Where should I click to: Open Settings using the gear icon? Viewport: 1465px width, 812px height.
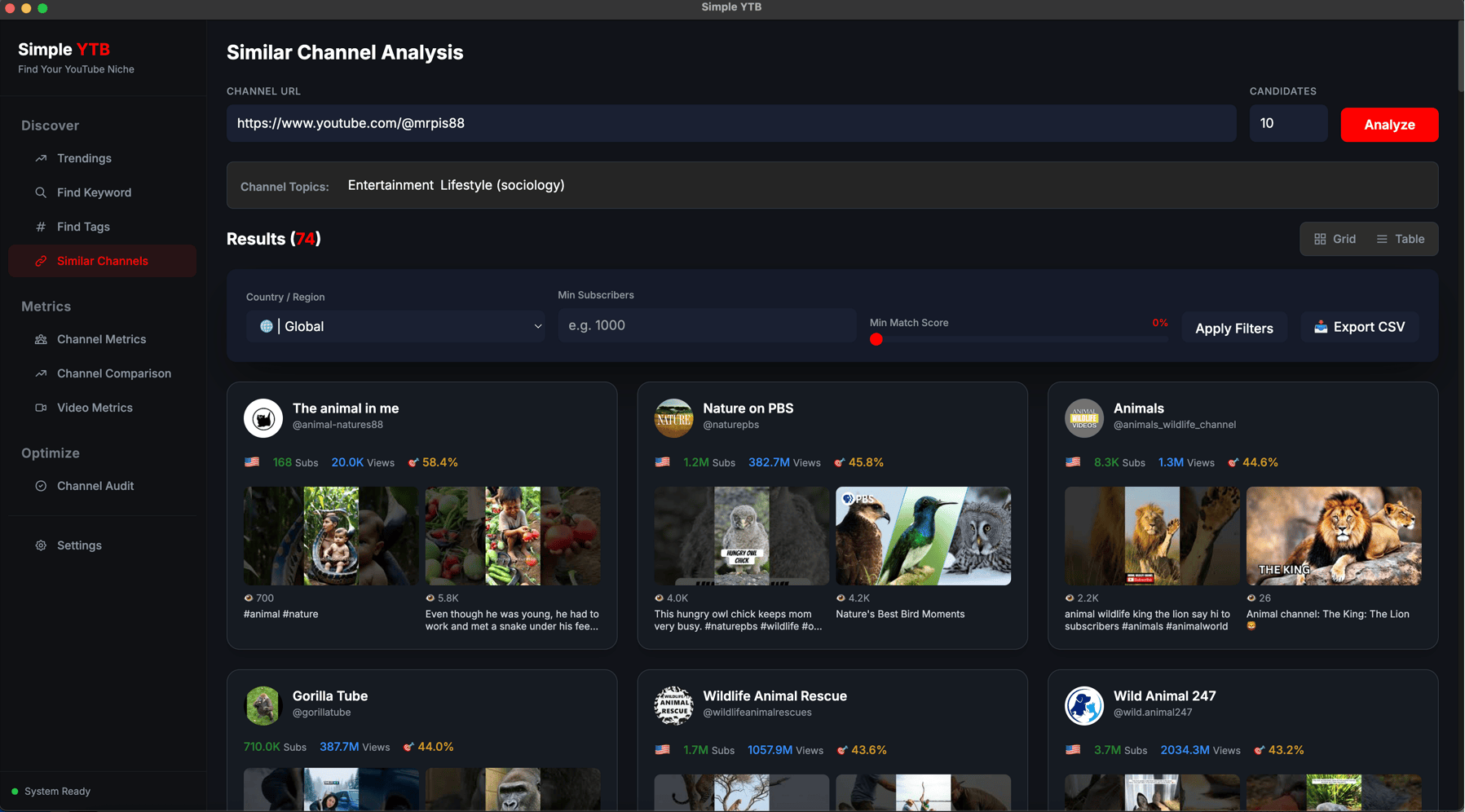pos(41,545)
